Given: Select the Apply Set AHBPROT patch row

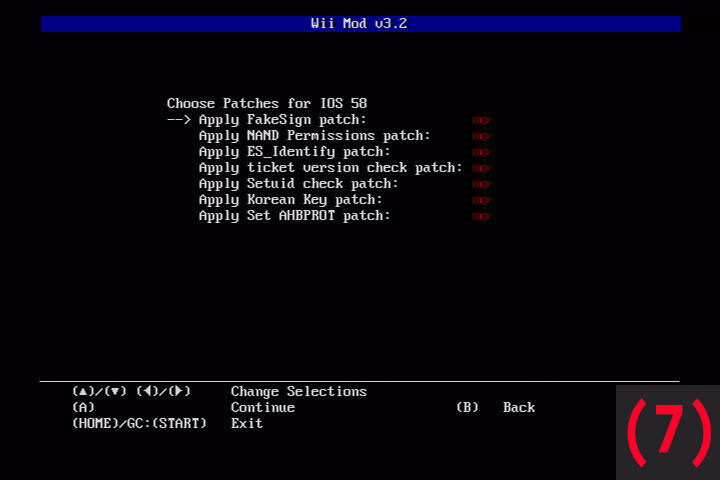Looking at the screenshot, I should point(294,216).
